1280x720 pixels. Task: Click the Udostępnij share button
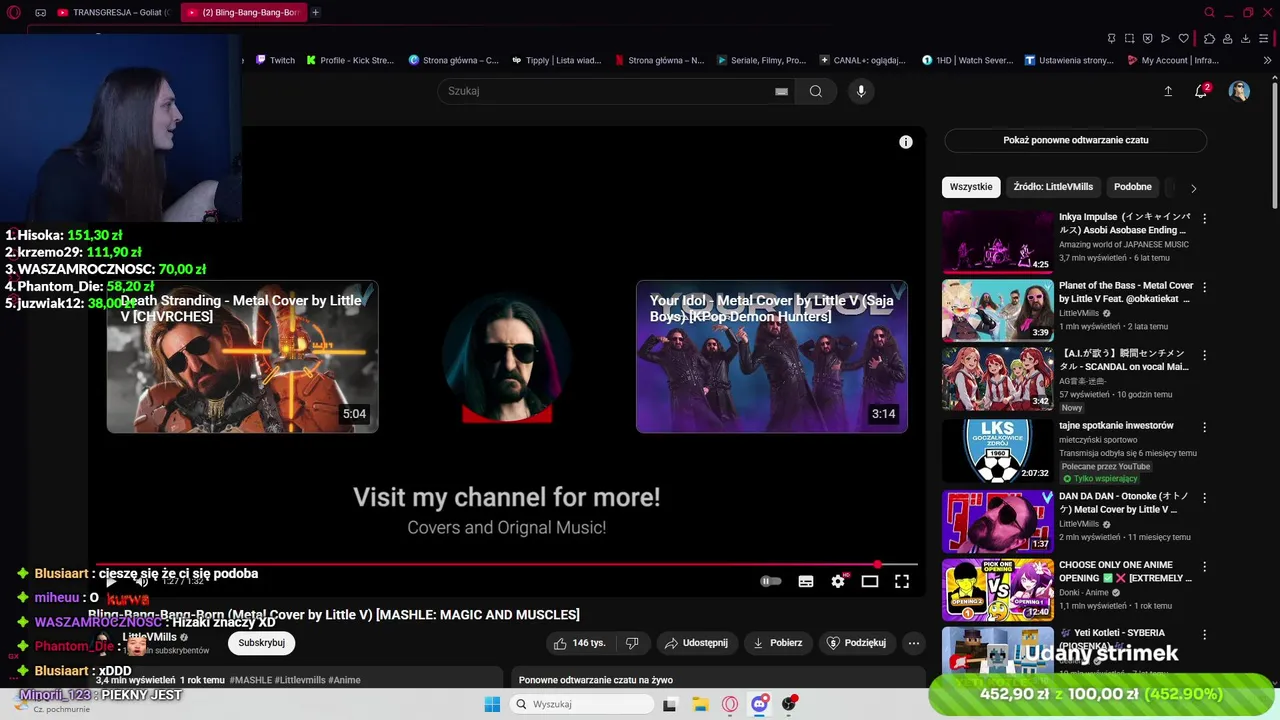pos(696,643)
